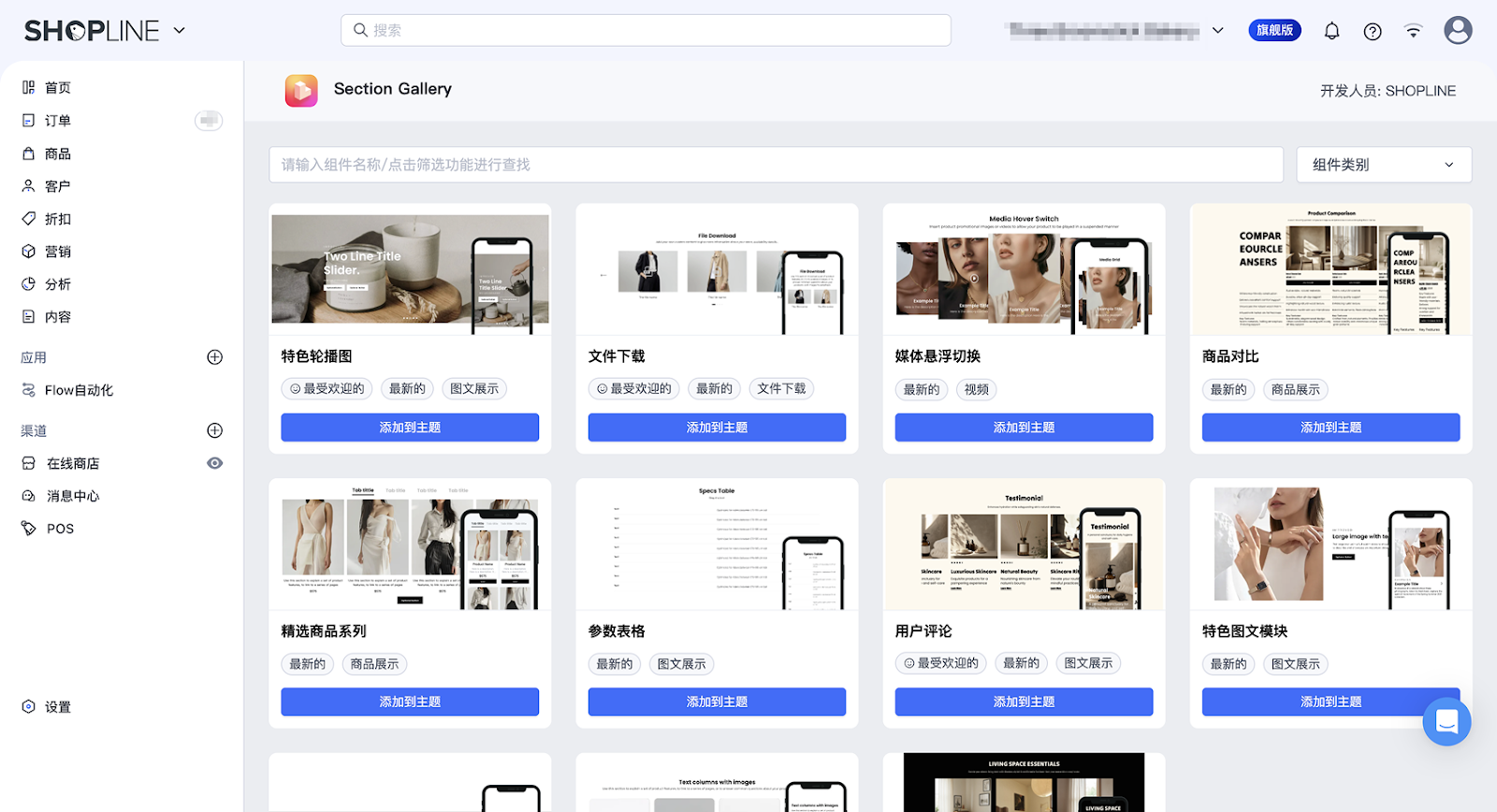Add a new sales channel with plus icon beside 渠道
1497x812 pixels.
tap(214, 430)
